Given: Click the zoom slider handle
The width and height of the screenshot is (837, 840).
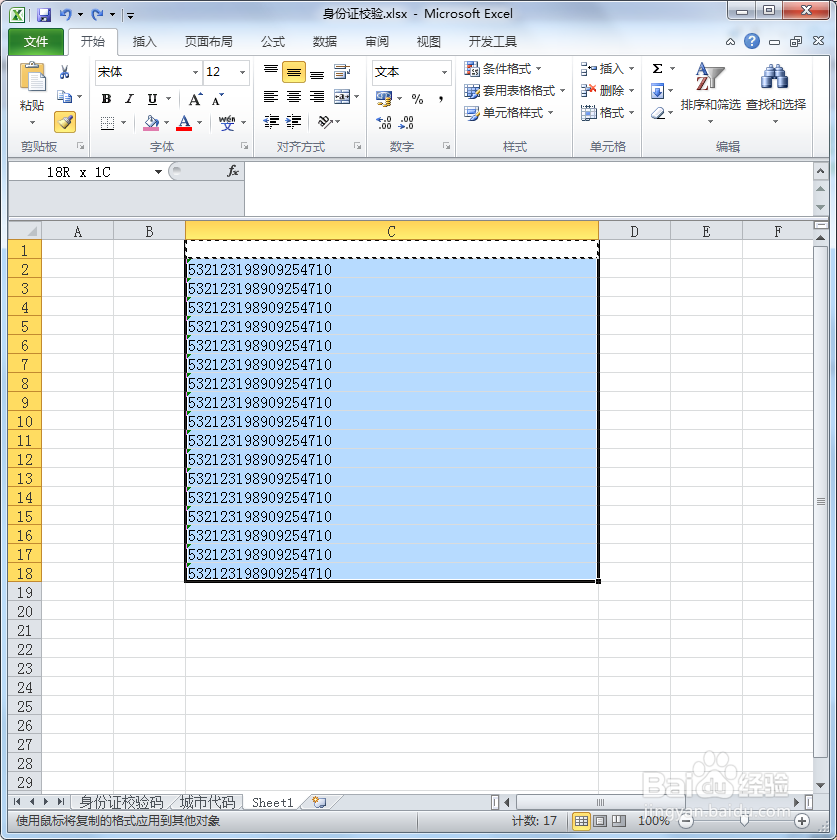Looking at the screenshot, I should [x=744, y=821].
